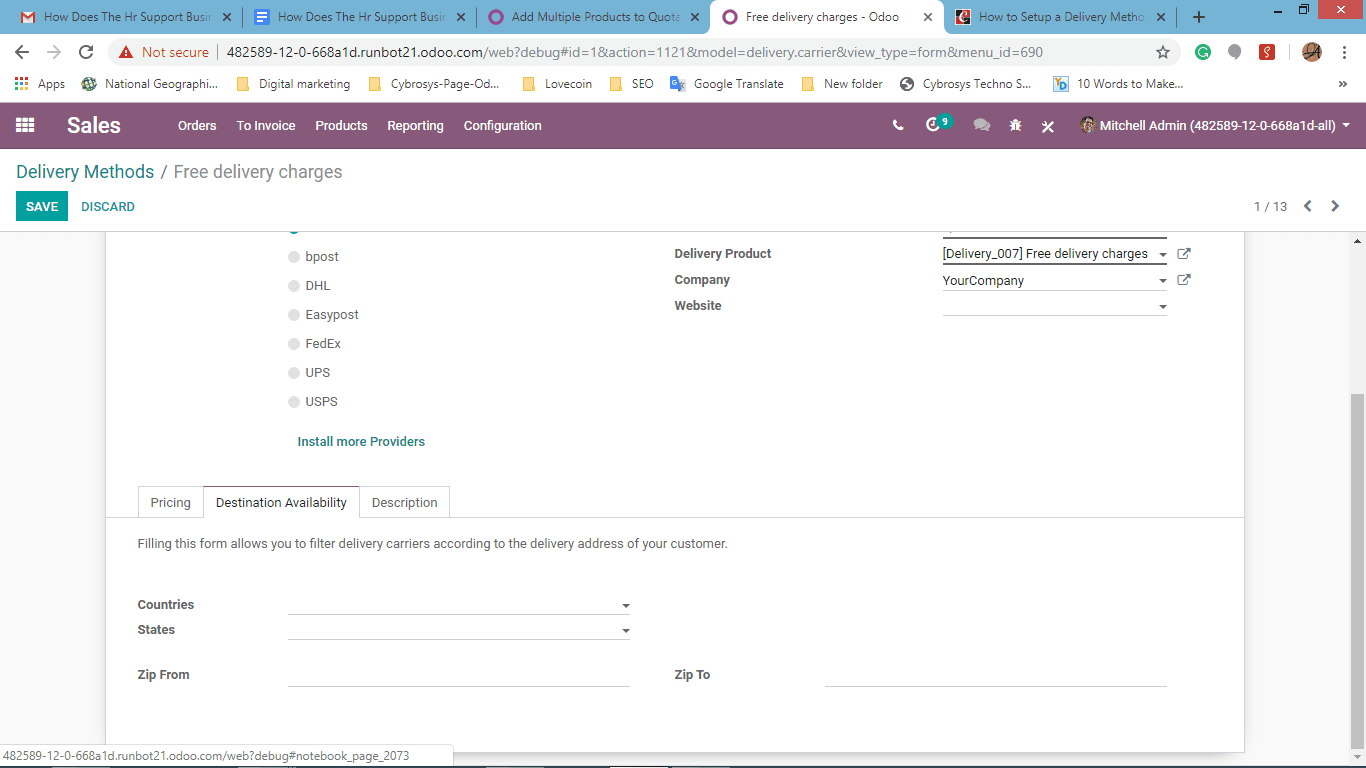The width and height of the screenshot is (1366, 768).
Task: Switch to the Description tab
Action: click(405, 502)
